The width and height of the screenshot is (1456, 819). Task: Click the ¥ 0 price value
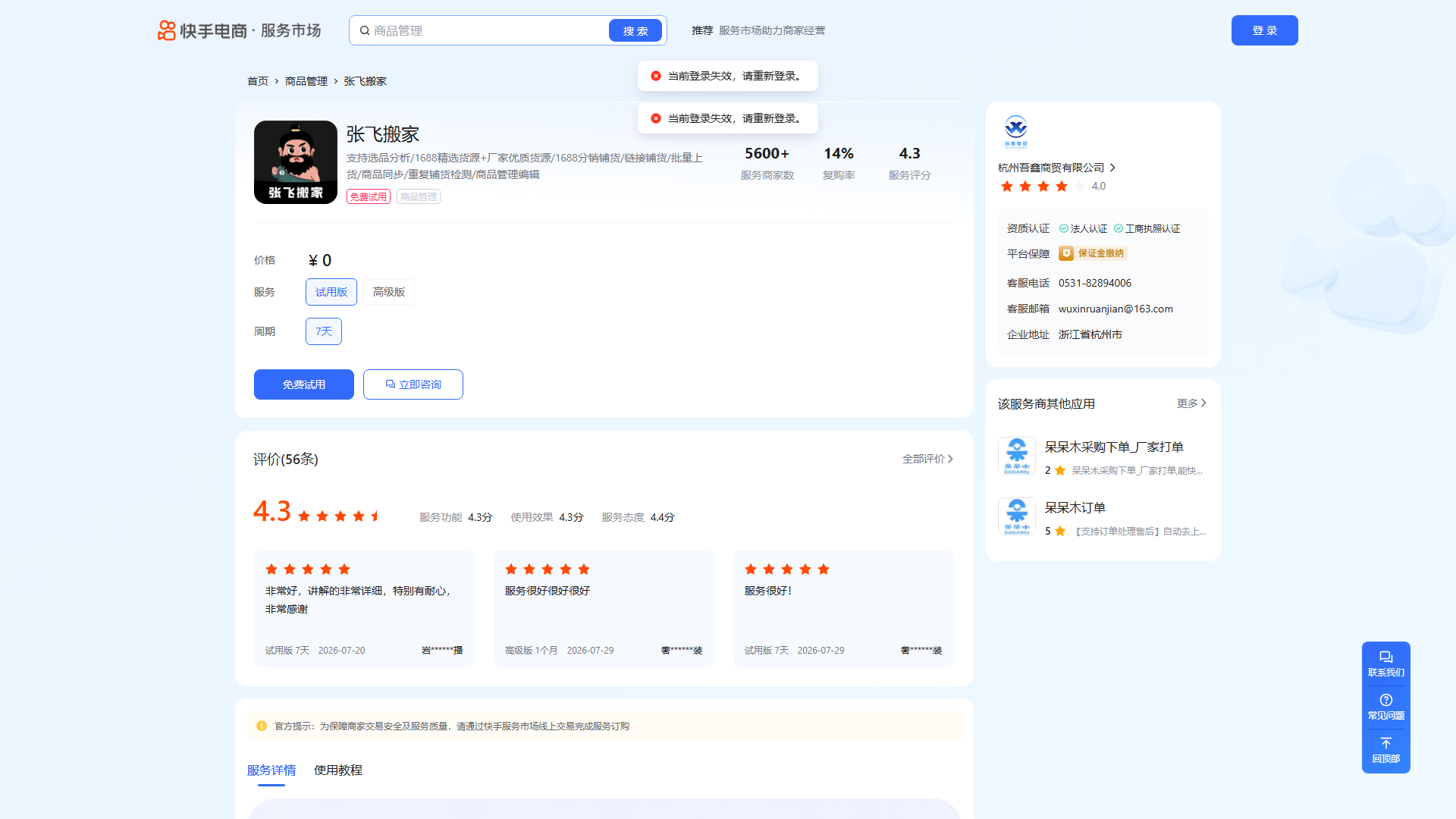coord(320,261)
